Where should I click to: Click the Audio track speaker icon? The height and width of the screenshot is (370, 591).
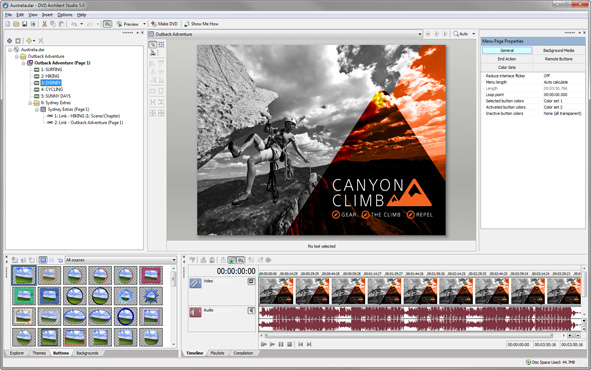tap(195, 312)
